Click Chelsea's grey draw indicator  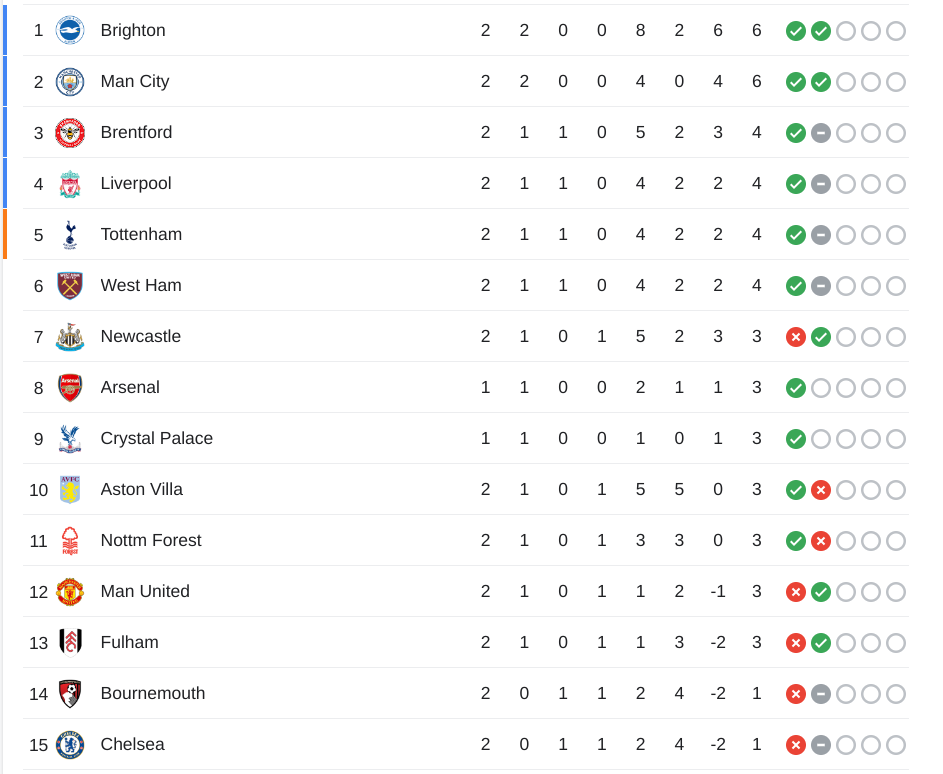[821, 745]
